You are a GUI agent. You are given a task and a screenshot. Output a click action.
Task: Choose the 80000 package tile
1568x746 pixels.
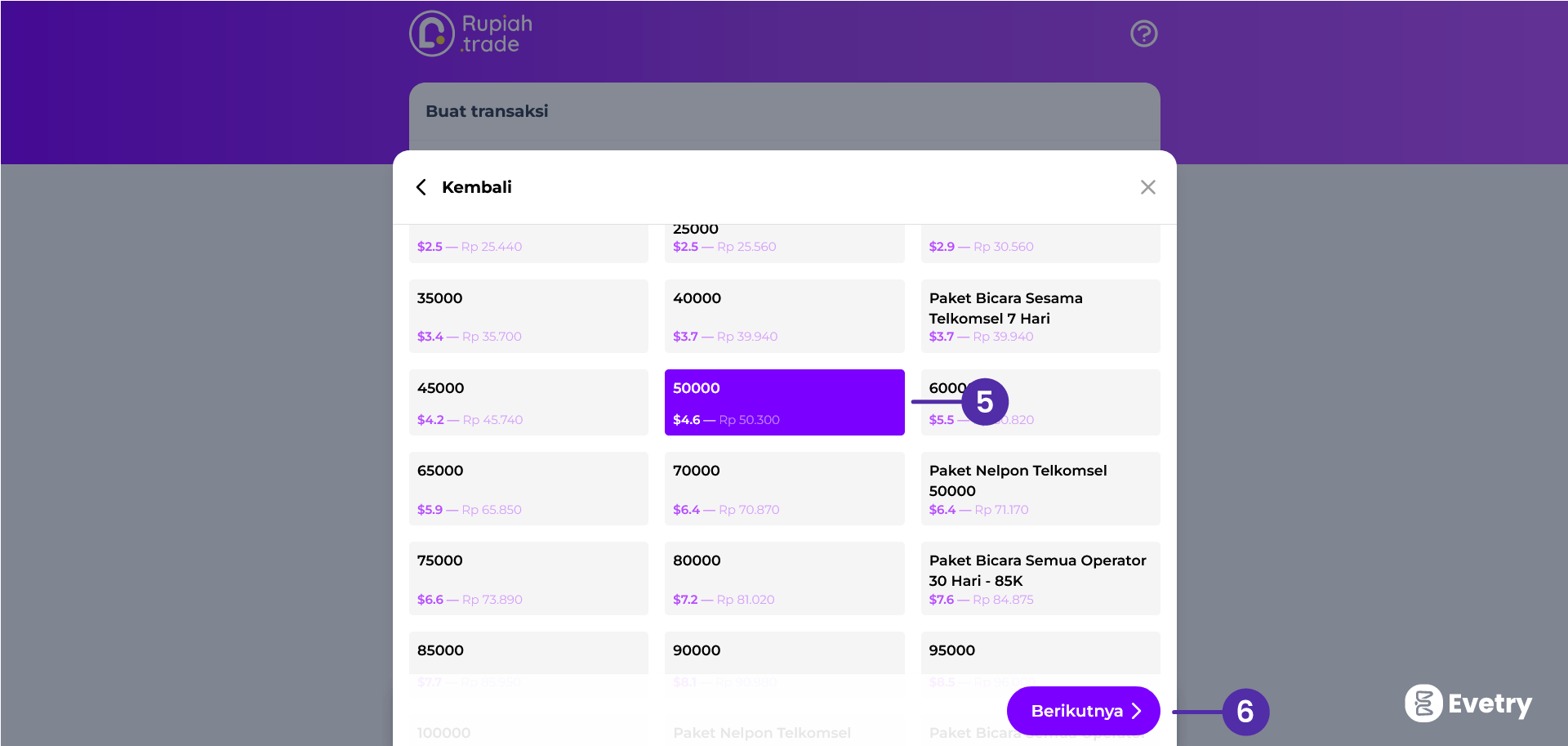click(784, 578)
